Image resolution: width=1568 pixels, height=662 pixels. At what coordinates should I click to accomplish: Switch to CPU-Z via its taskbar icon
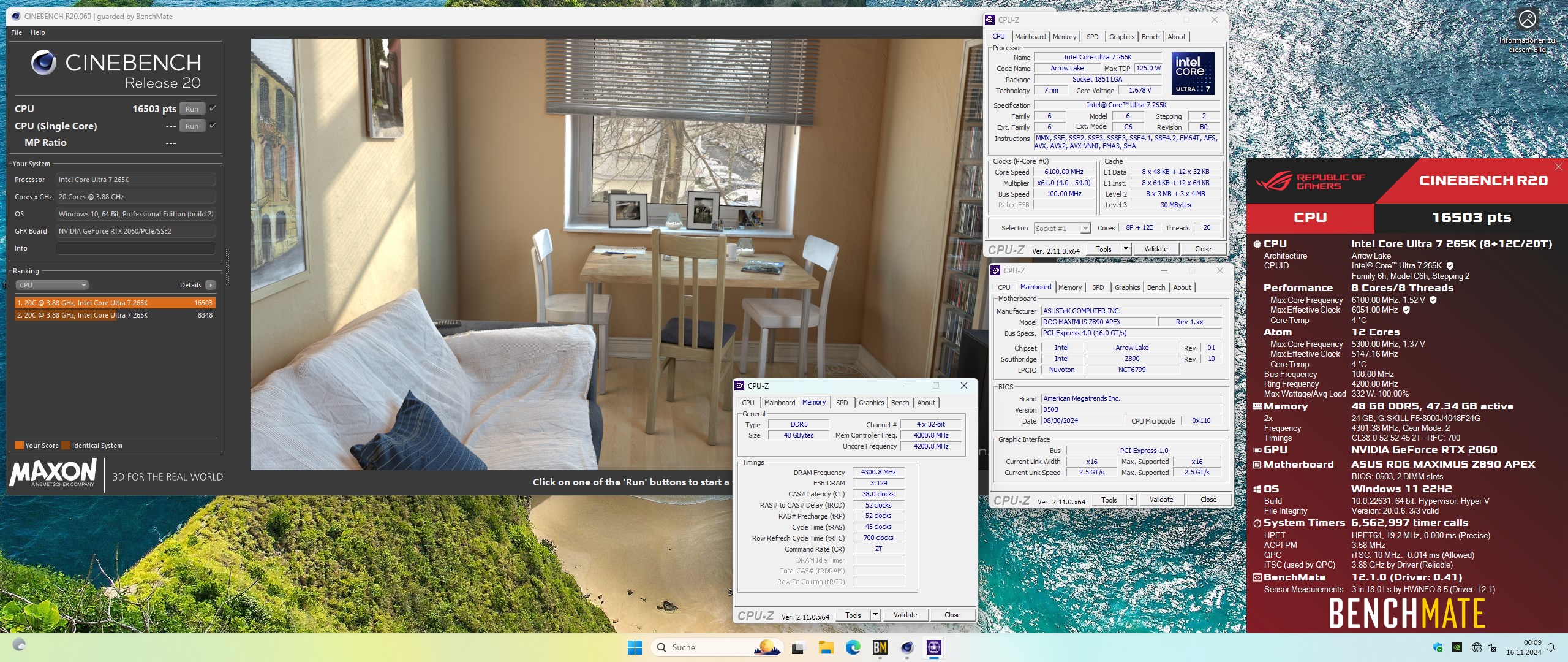click(x=934, y=647)
